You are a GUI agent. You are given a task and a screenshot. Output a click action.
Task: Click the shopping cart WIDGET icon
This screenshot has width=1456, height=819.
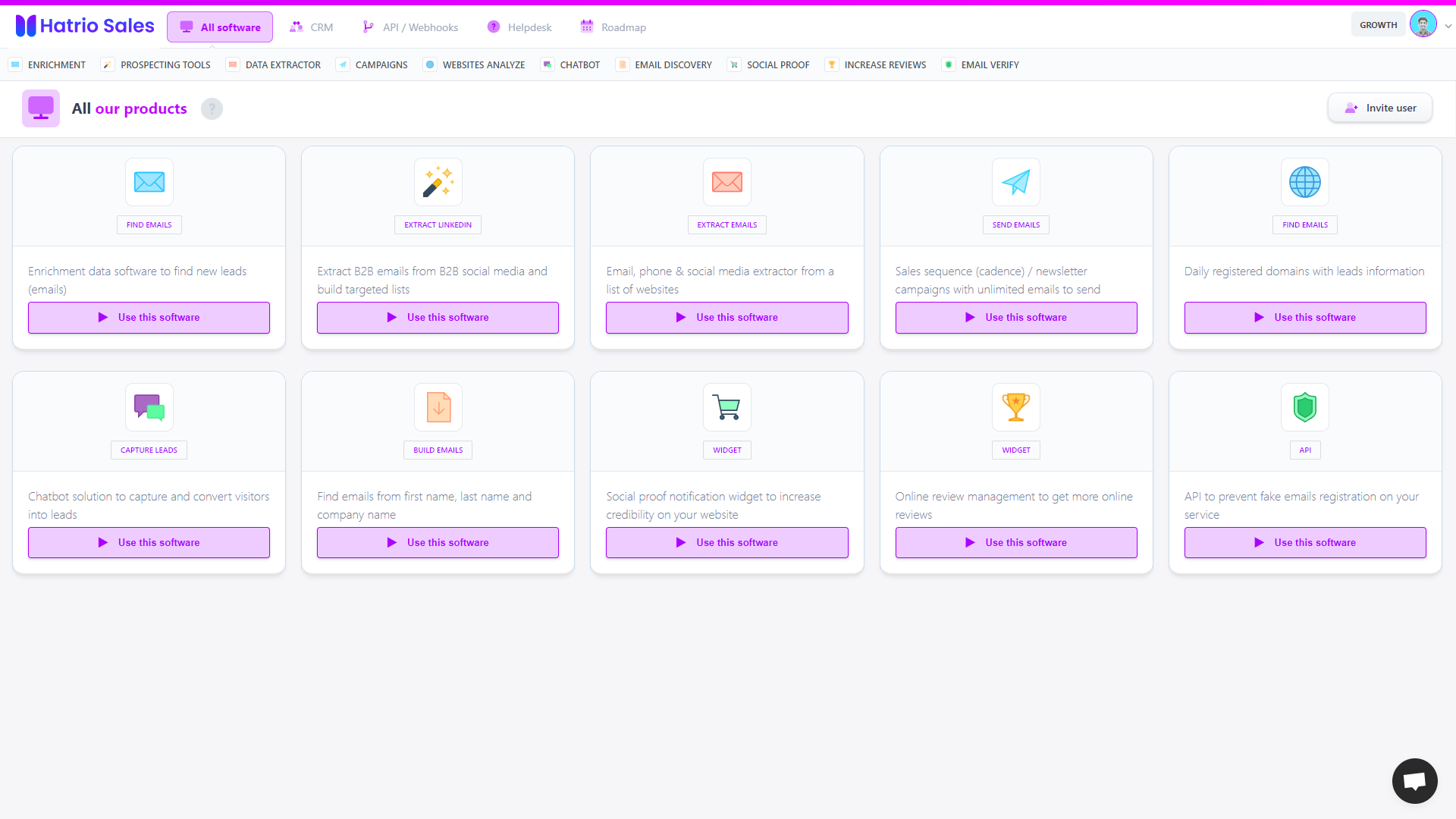pyautogui.click(x=726, y=407)
